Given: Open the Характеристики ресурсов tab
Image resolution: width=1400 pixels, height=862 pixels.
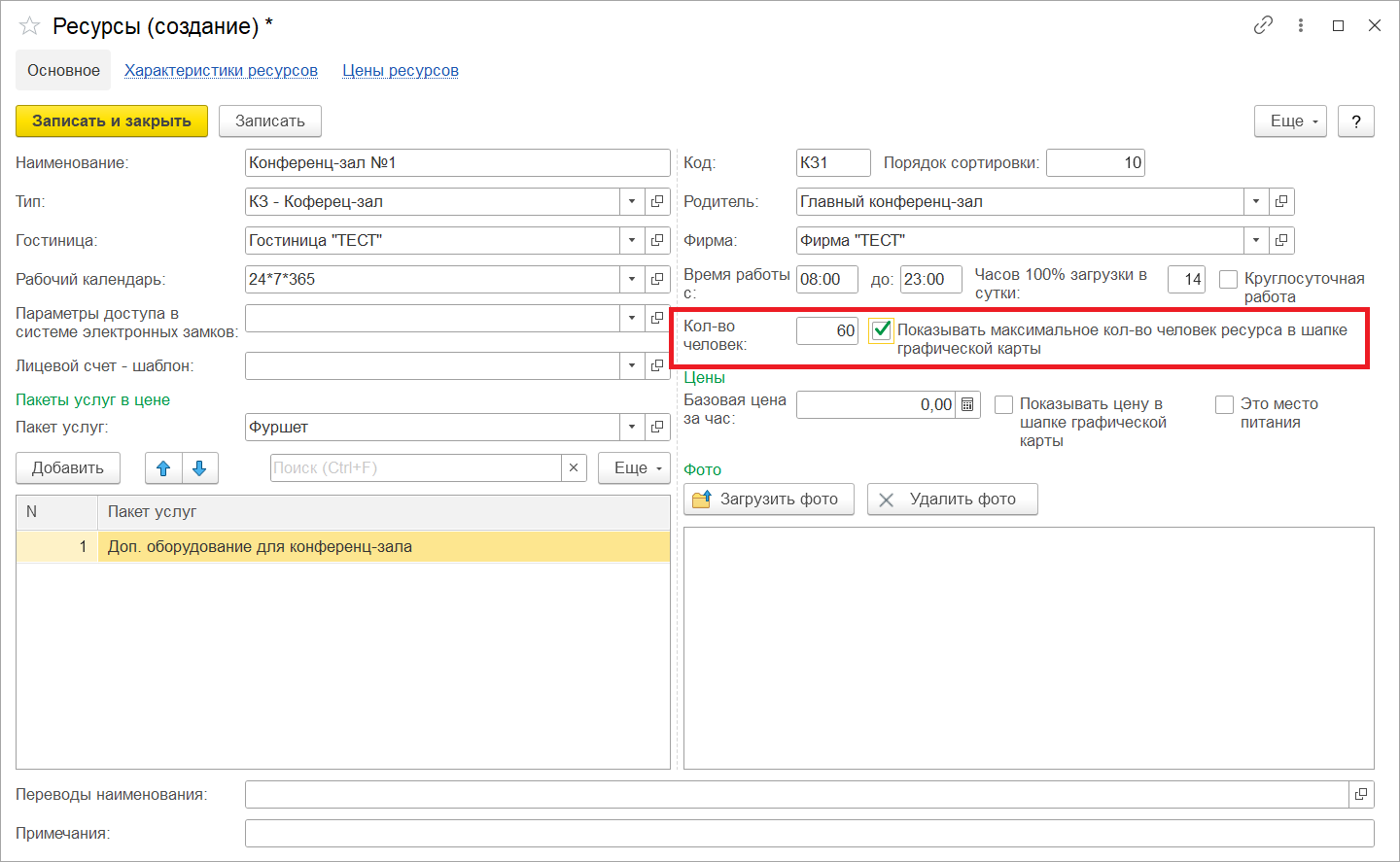Looking at the screenshot, I should (x=221, y=70).
